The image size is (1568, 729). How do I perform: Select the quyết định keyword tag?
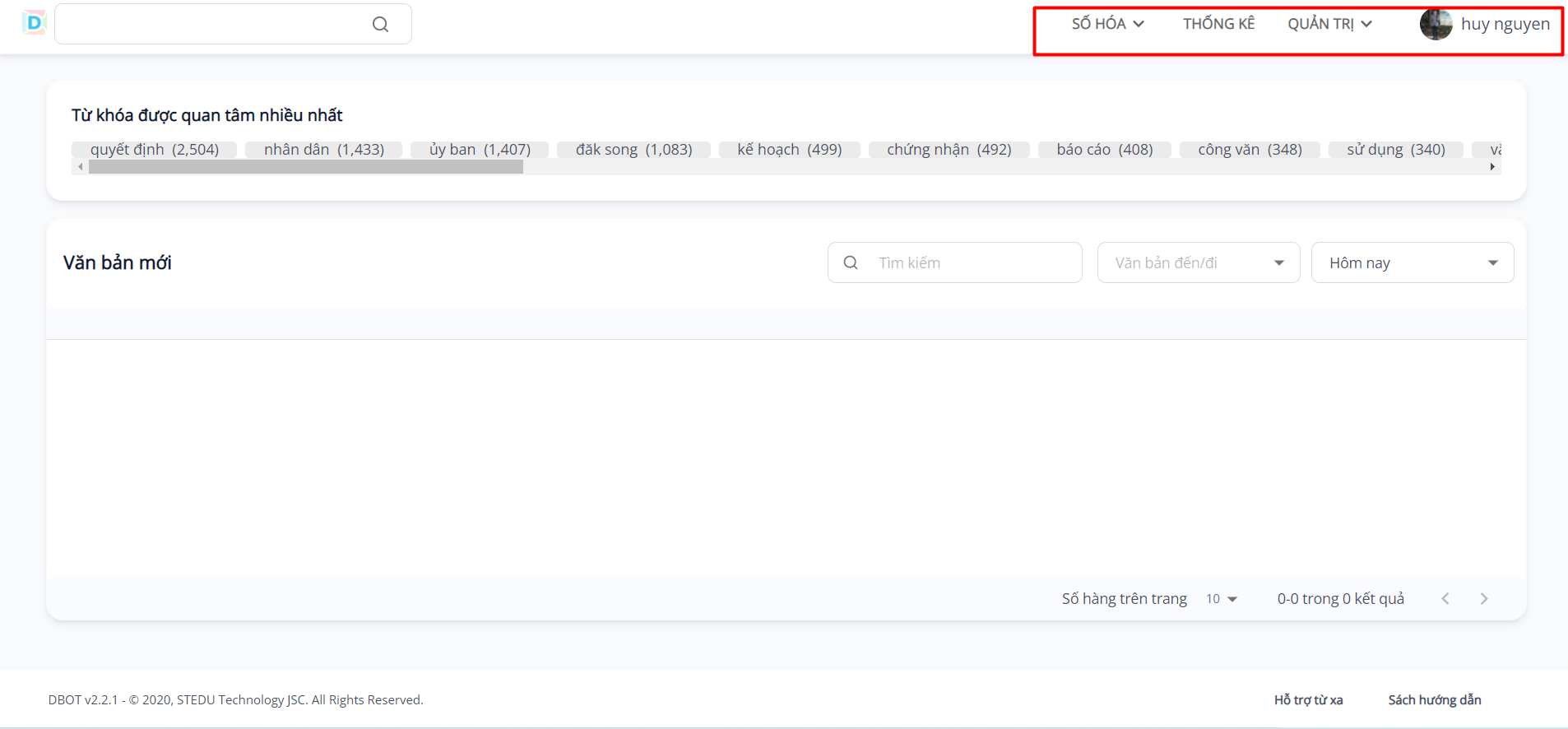pos(155,149)
